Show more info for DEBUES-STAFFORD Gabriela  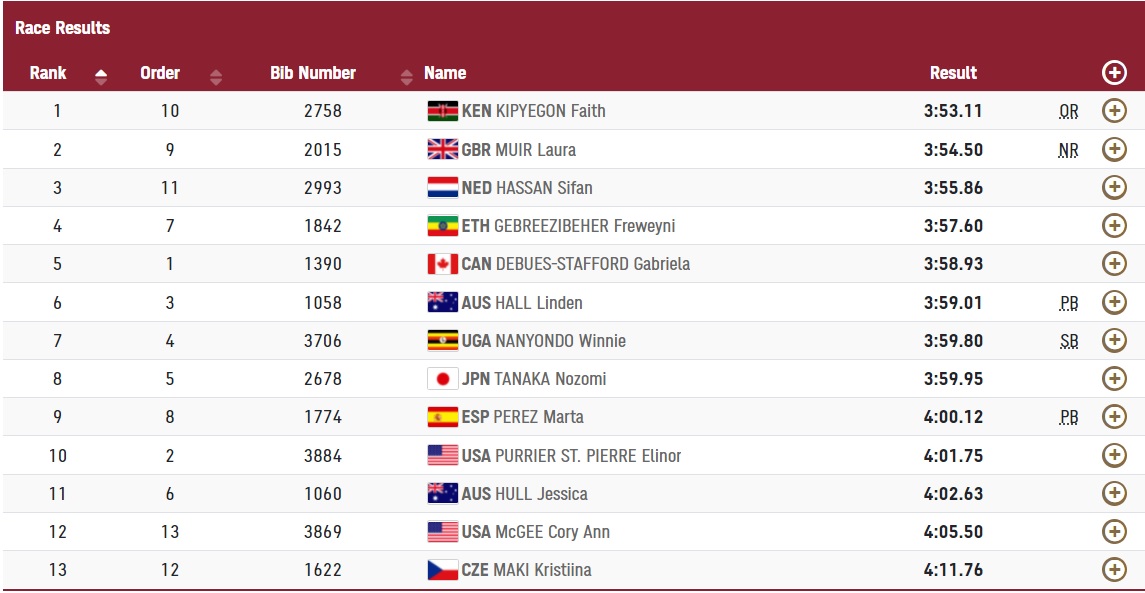pos(1114,264)
